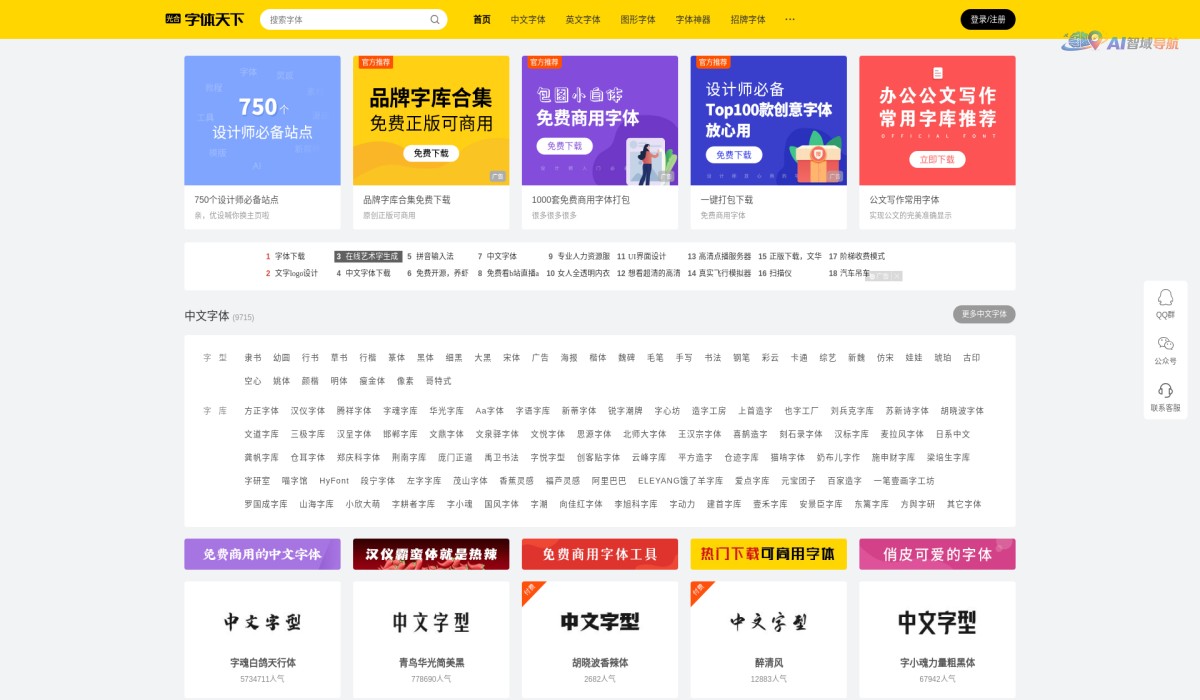
Task: Click the 登录/注册 button
Action: pos(987,19)
